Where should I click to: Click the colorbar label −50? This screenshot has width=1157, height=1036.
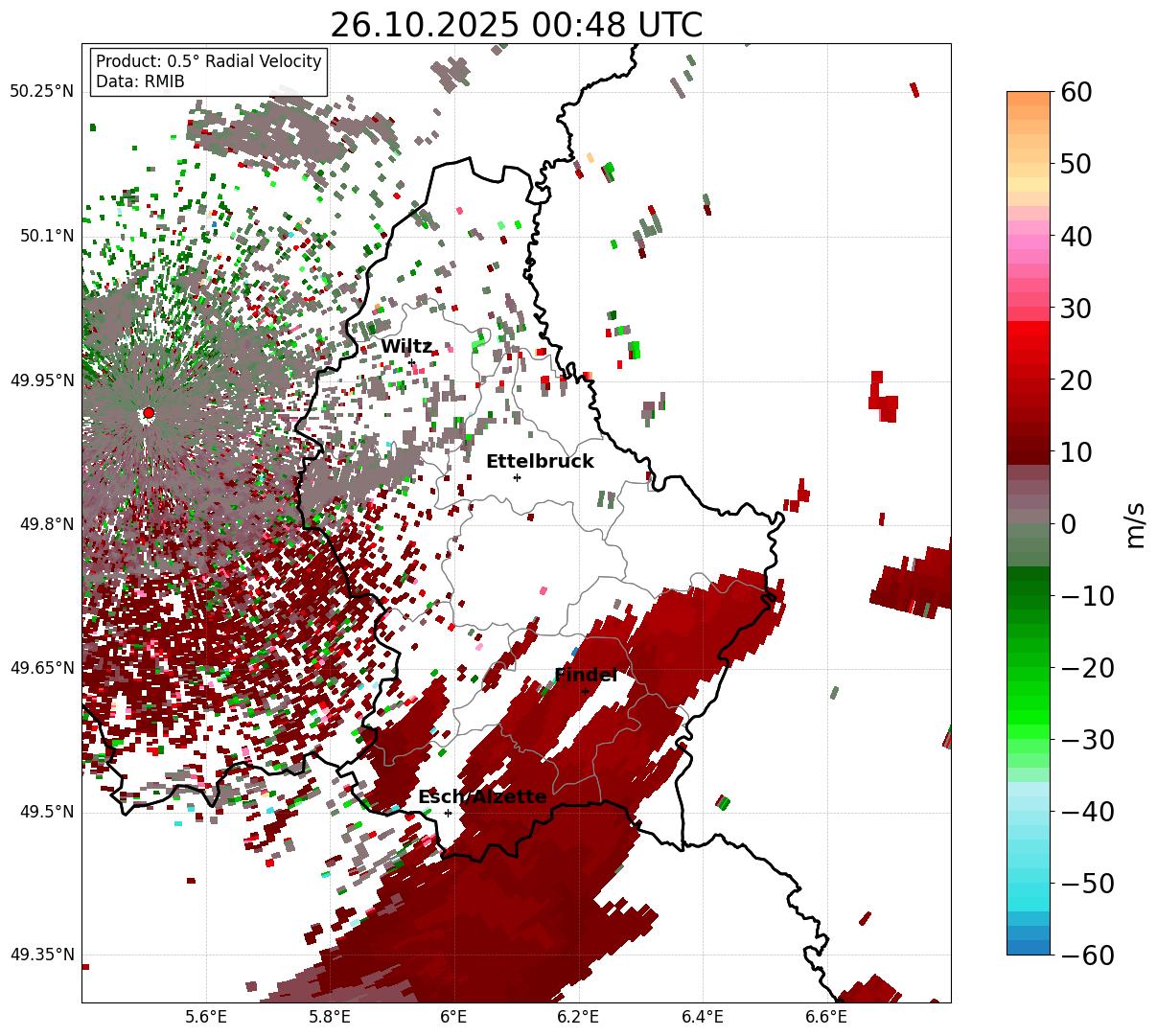point(1087,884)
